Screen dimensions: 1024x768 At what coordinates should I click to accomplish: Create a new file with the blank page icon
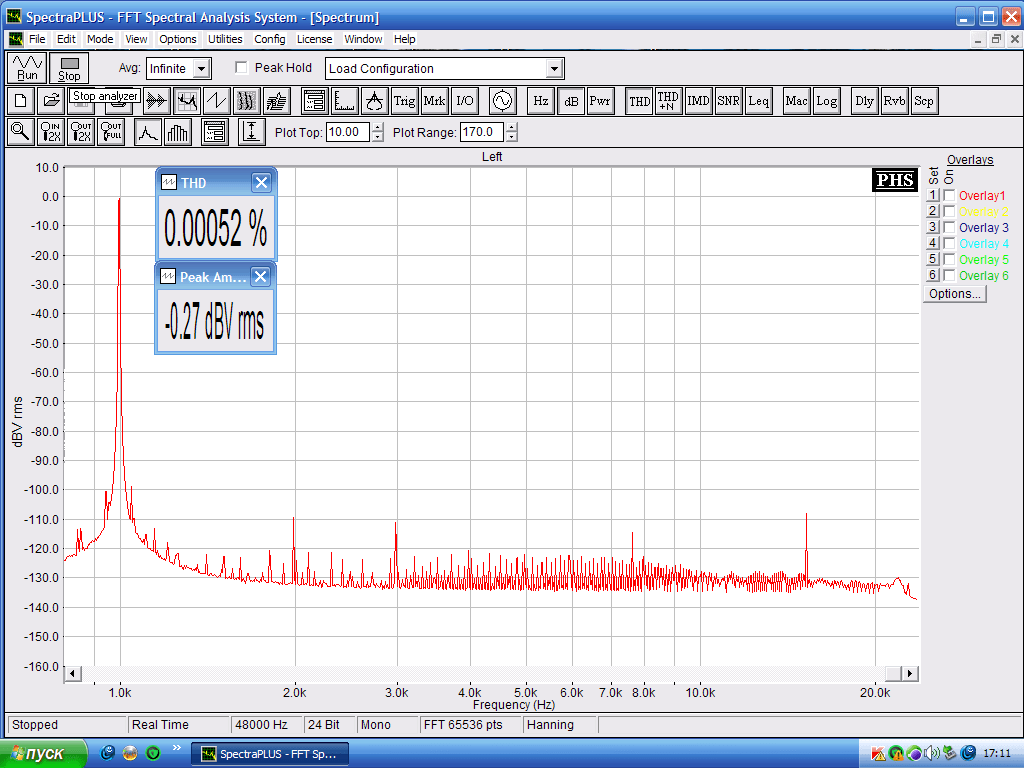[20, 101]
